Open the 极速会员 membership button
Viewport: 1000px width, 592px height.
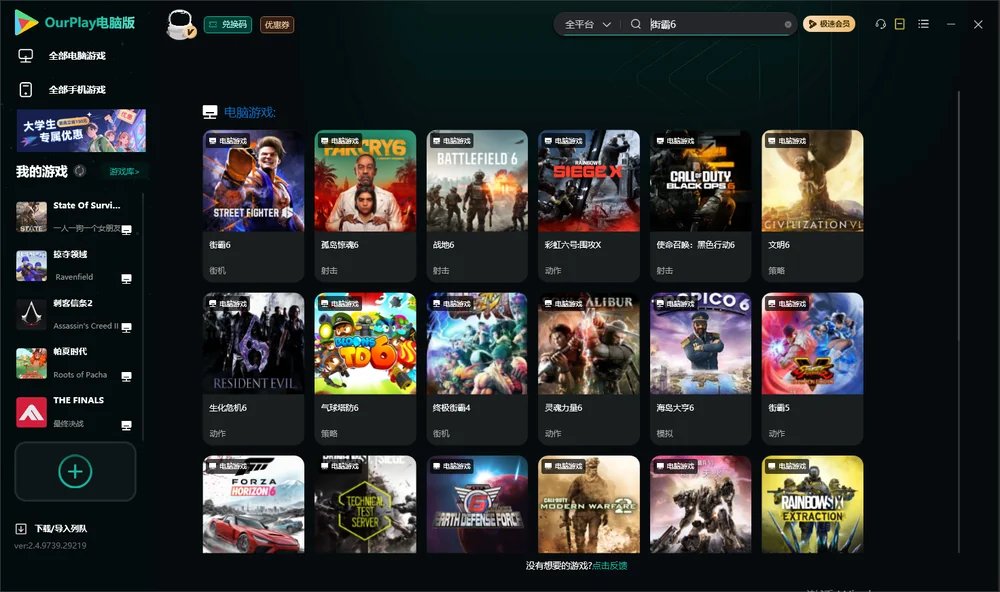click(829, 24)
